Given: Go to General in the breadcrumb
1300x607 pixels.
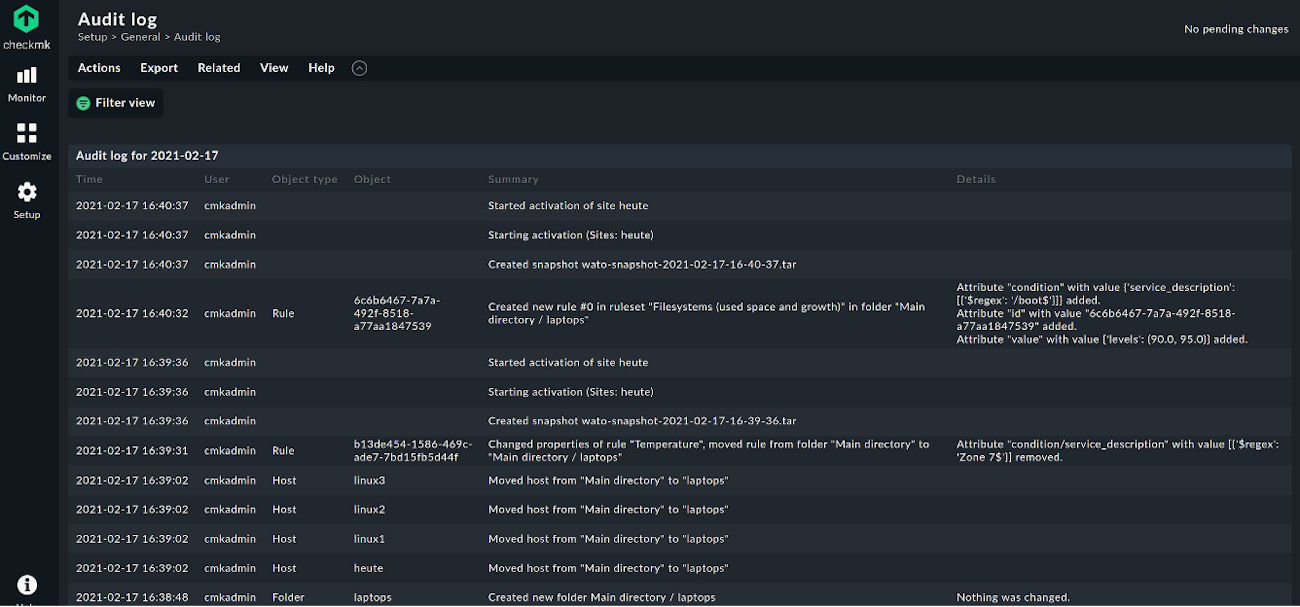Looking at the screenshot, I should pyautogui.click(x=140, y=37).
